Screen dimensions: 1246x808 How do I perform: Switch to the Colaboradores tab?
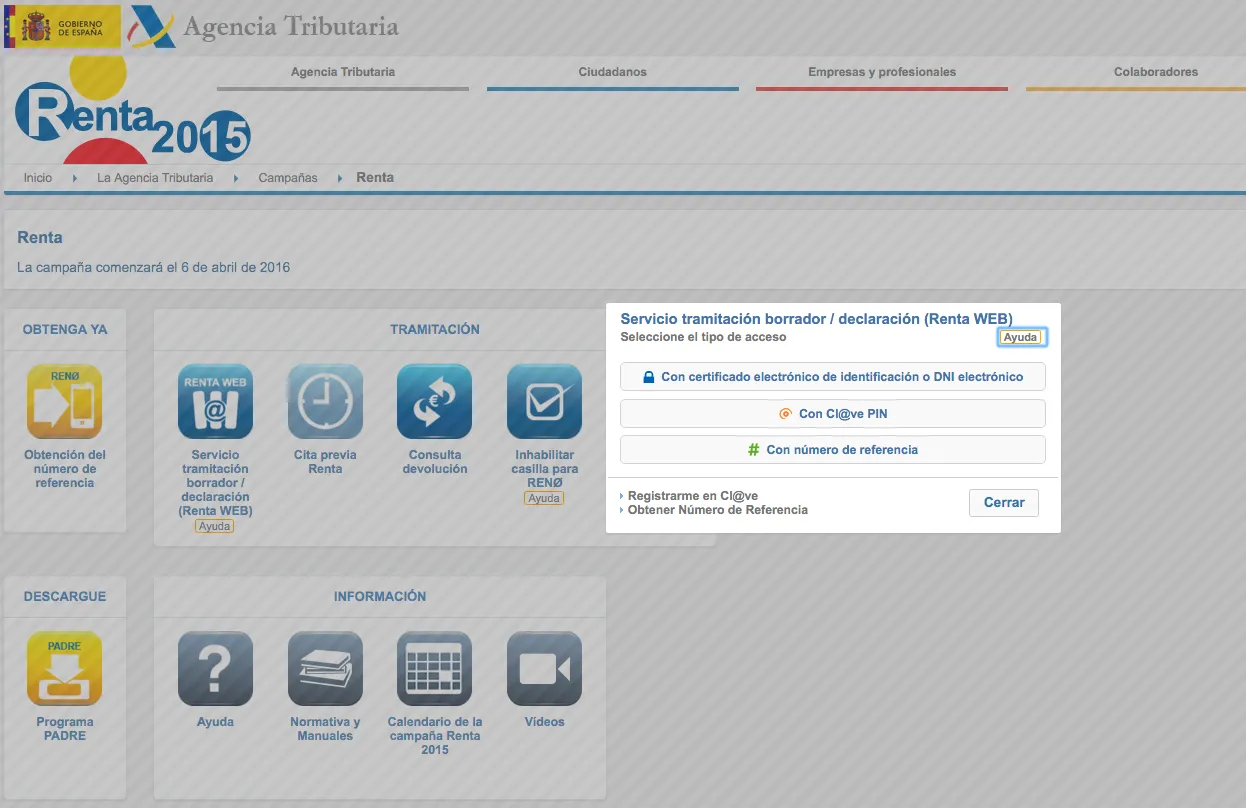coord(1155,72)
